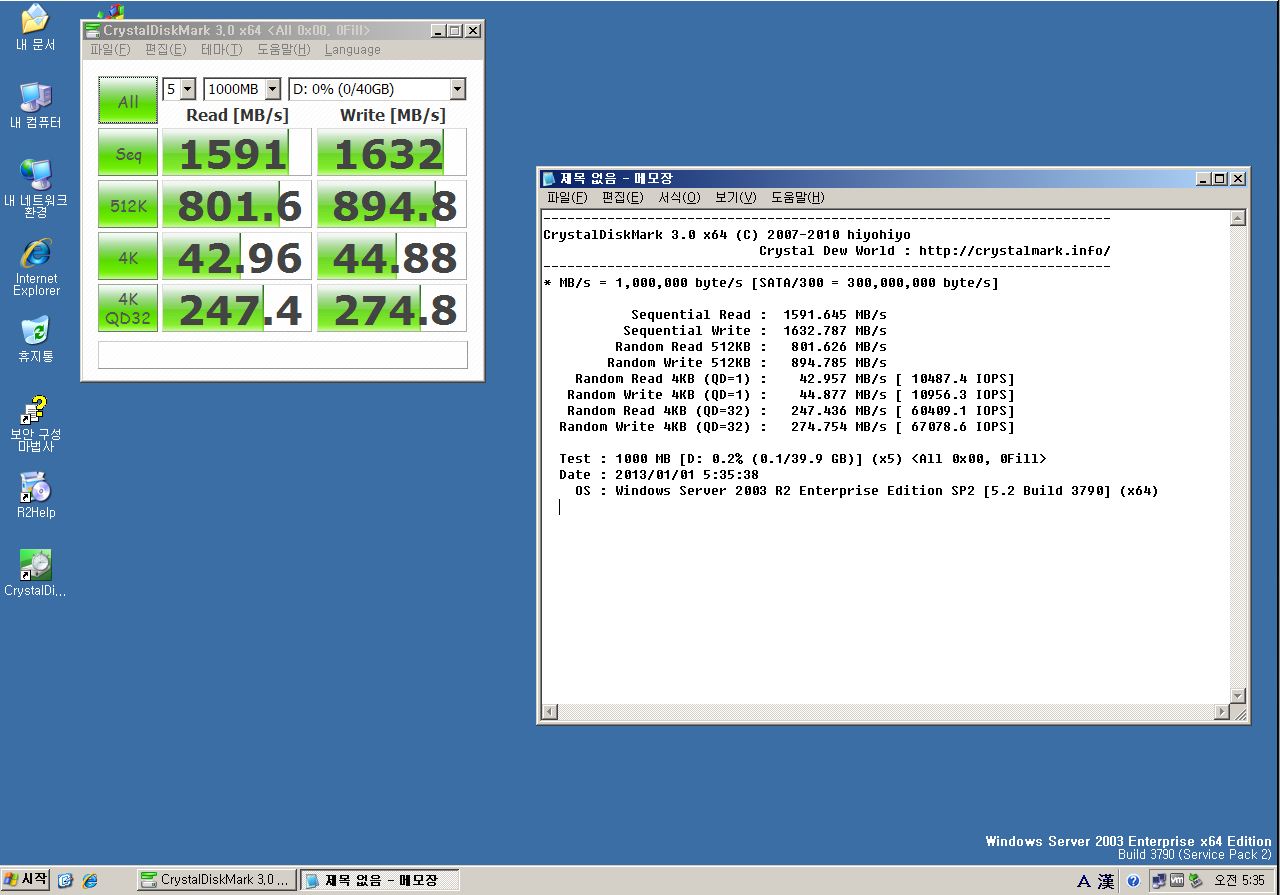
Task: Start the 512K random test
Action: (x=128, y=205)
